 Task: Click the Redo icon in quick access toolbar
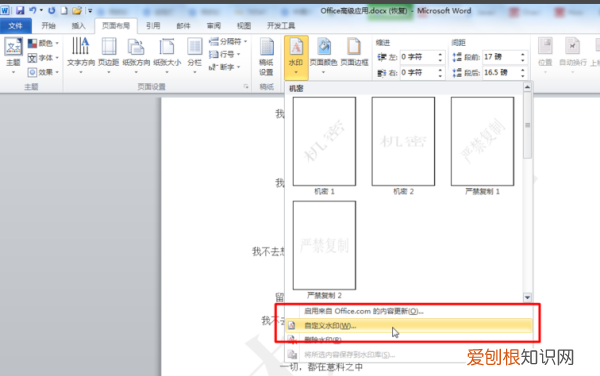coord(52,10)
